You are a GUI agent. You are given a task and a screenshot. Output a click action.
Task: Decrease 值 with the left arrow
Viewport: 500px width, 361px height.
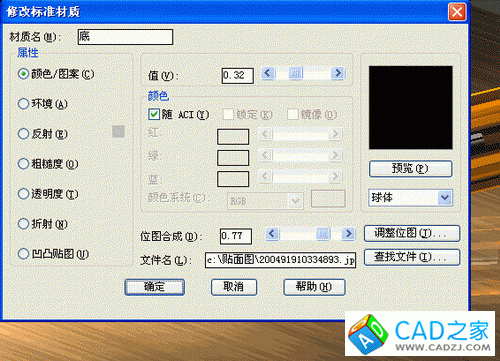tap(268, 73)
